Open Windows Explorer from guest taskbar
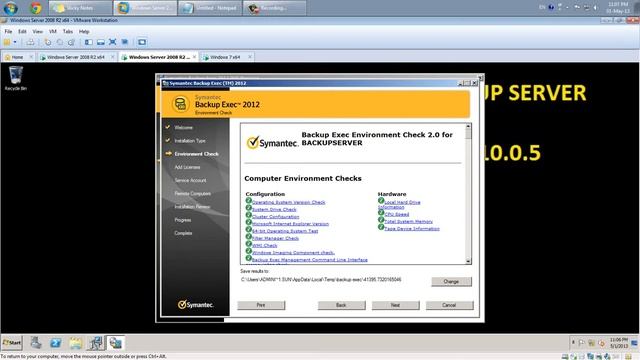This screenshot has width=640, height=360. coord(76,343)
